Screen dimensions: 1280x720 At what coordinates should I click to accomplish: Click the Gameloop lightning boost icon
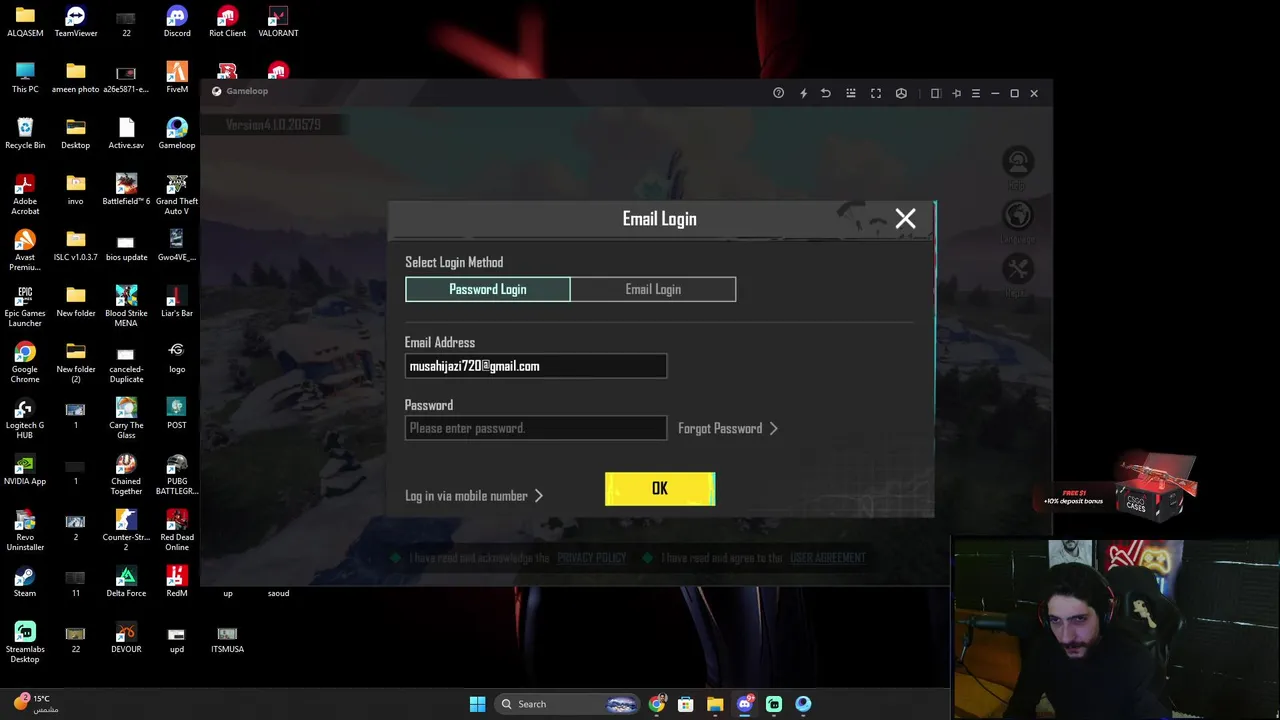coord(803,93)
